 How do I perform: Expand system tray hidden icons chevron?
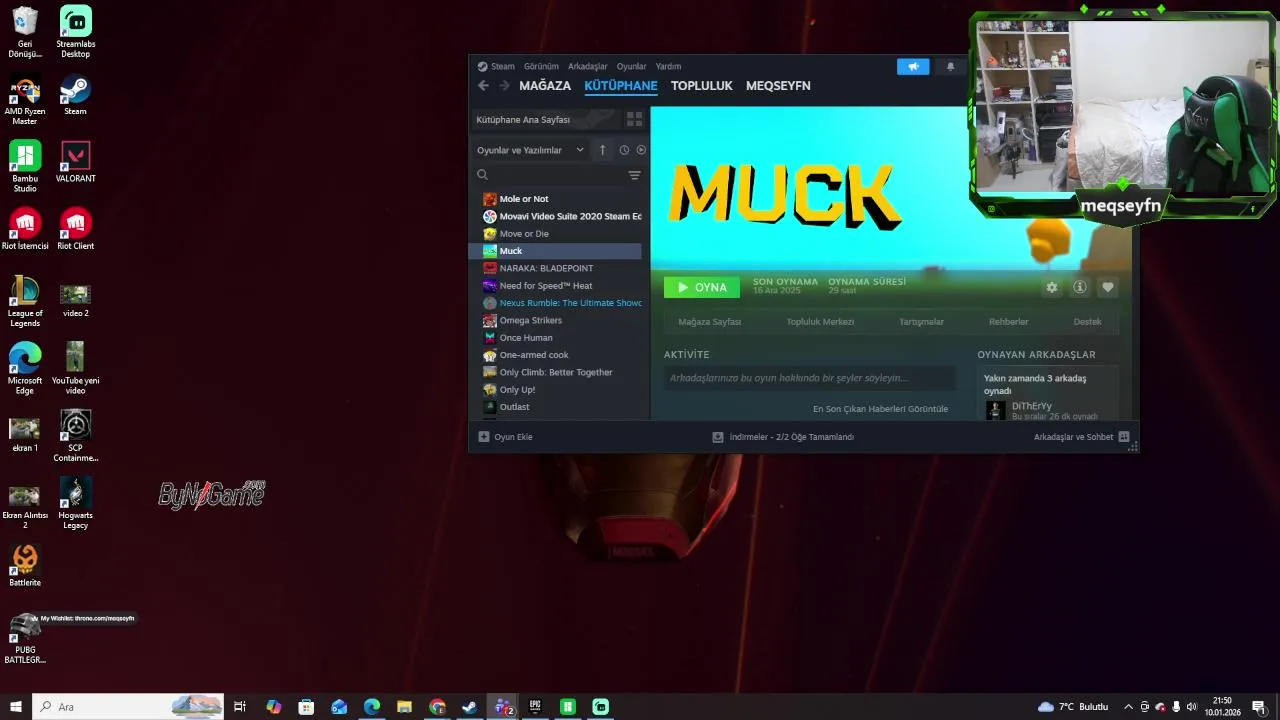[x=1128, y=707]
